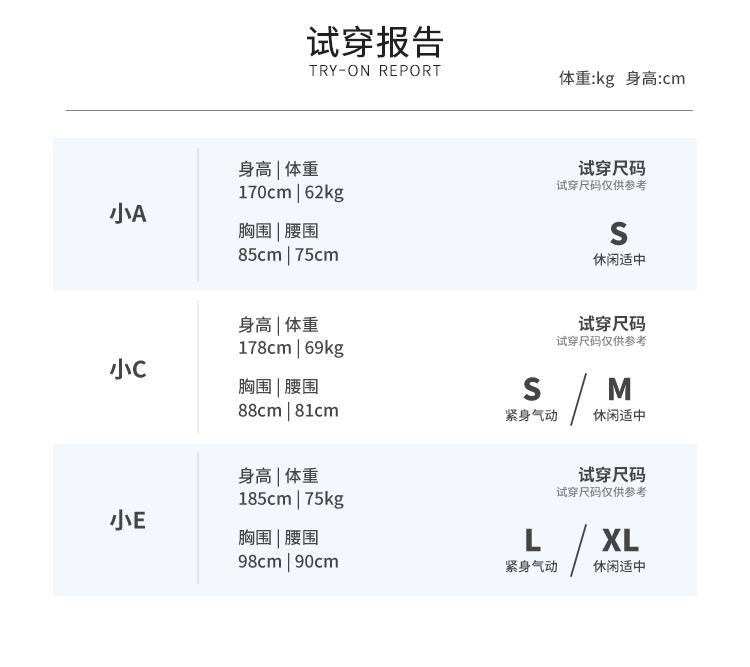
Task: Click the 试穿报告 title heading
Action: tap(375, 42)
